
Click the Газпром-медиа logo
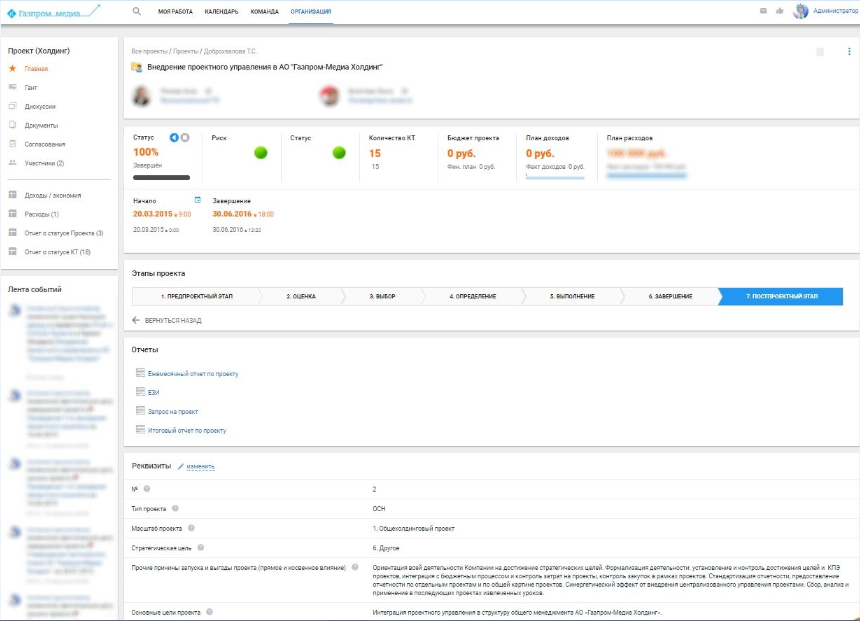[53, 12]
